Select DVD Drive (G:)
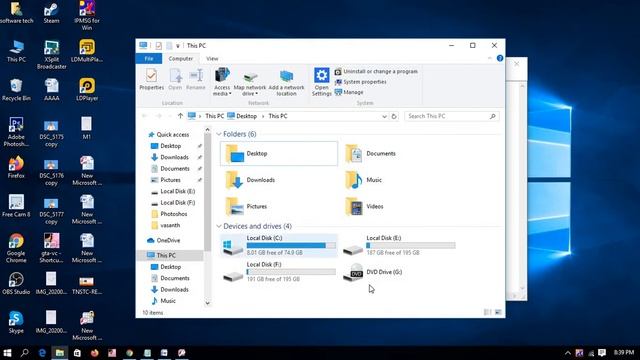The width and height of the screenshot is (640, 360). pyautogui.click(x=373, y=272)
